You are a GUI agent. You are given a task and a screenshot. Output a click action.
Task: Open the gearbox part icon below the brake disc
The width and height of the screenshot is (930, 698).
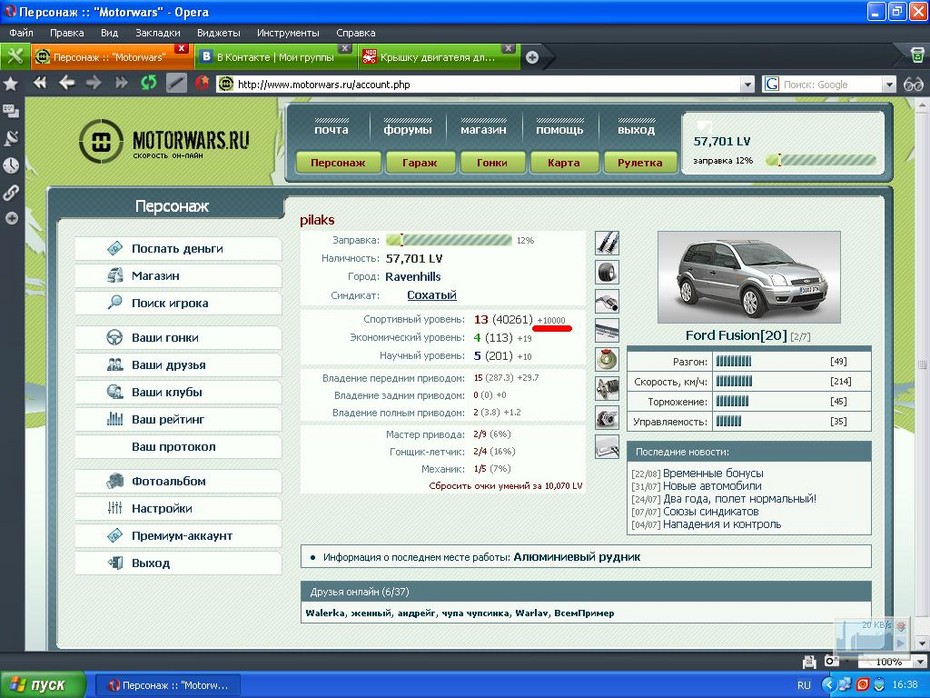607,388
